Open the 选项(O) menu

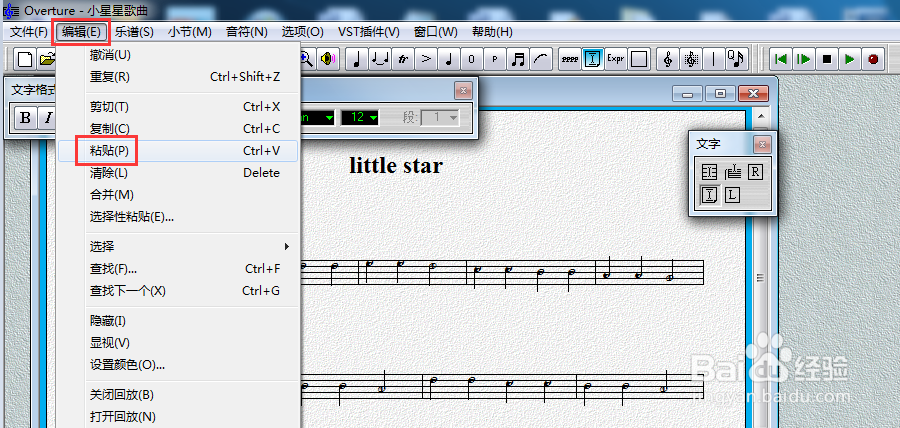[x=302, y=32]
